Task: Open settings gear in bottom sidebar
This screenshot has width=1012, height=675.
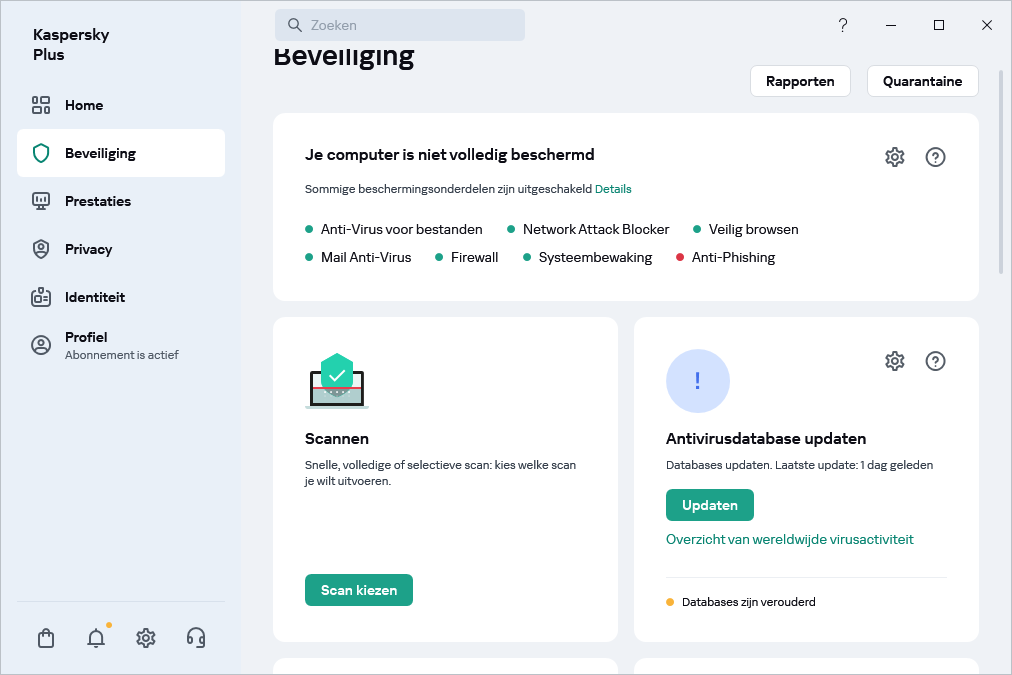Action: point(146,638)
